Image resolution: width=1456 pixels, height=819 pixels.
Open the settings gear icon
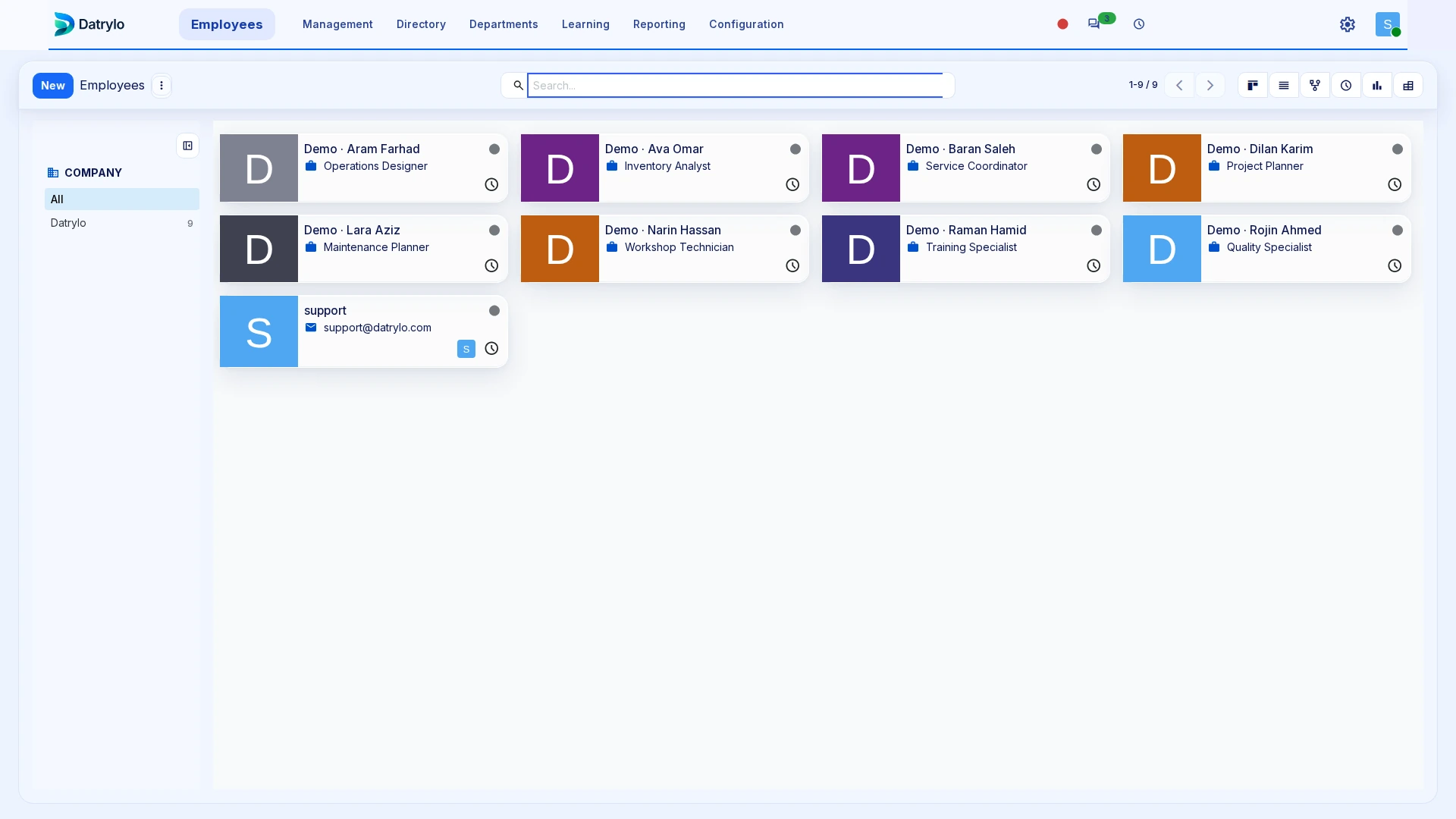click(x=1348, y=24)
